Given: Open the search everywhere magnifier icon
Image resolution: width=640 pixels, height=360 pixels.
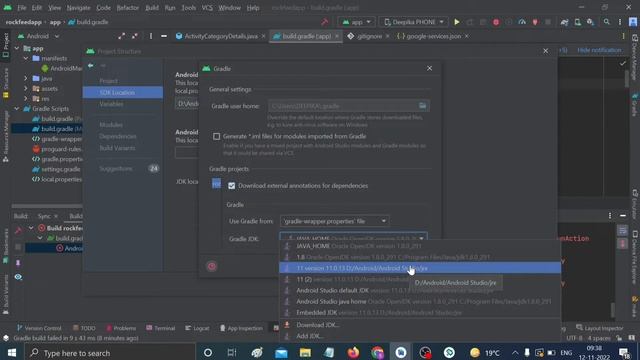Looking at the screenshot, I should point(607,22).
